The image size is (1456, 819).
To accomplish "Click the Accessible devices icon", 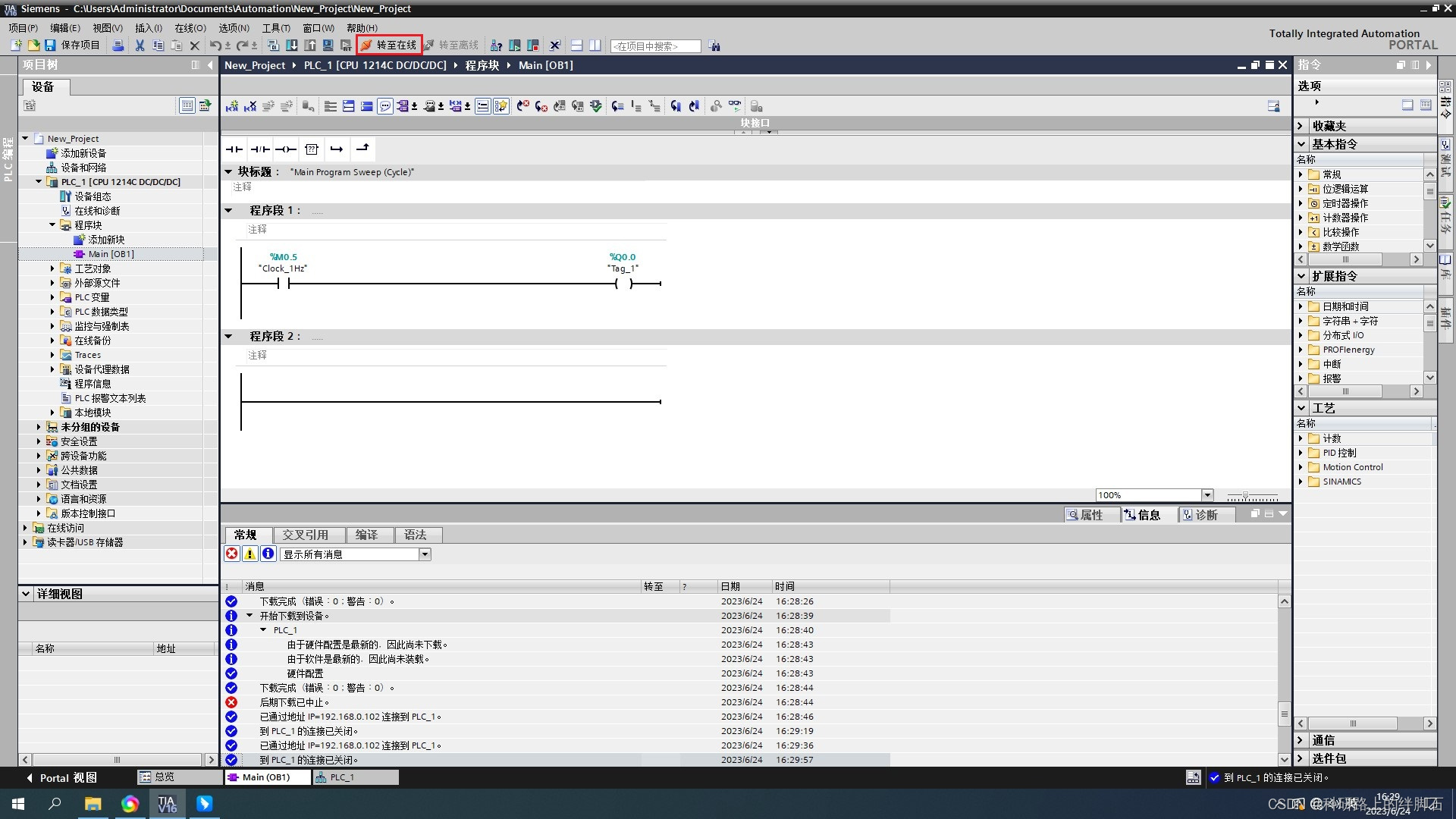I will [496, 45].
